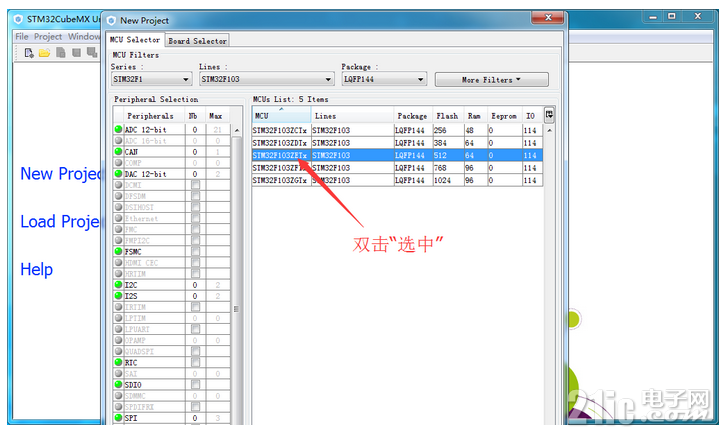
Task: Click the grey status dot for COMP
Action: coord(118,162)
